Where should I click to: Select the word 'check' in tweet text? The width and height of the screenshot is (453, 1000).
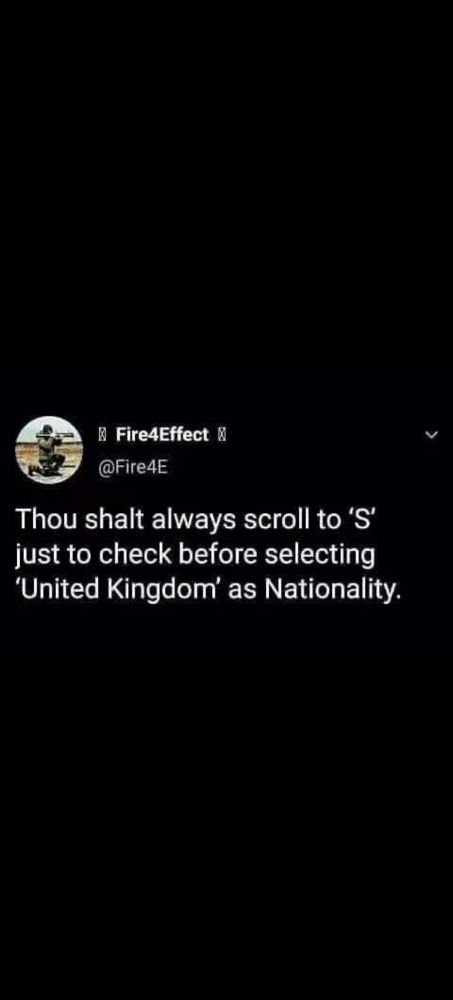[x=132, y=555]
